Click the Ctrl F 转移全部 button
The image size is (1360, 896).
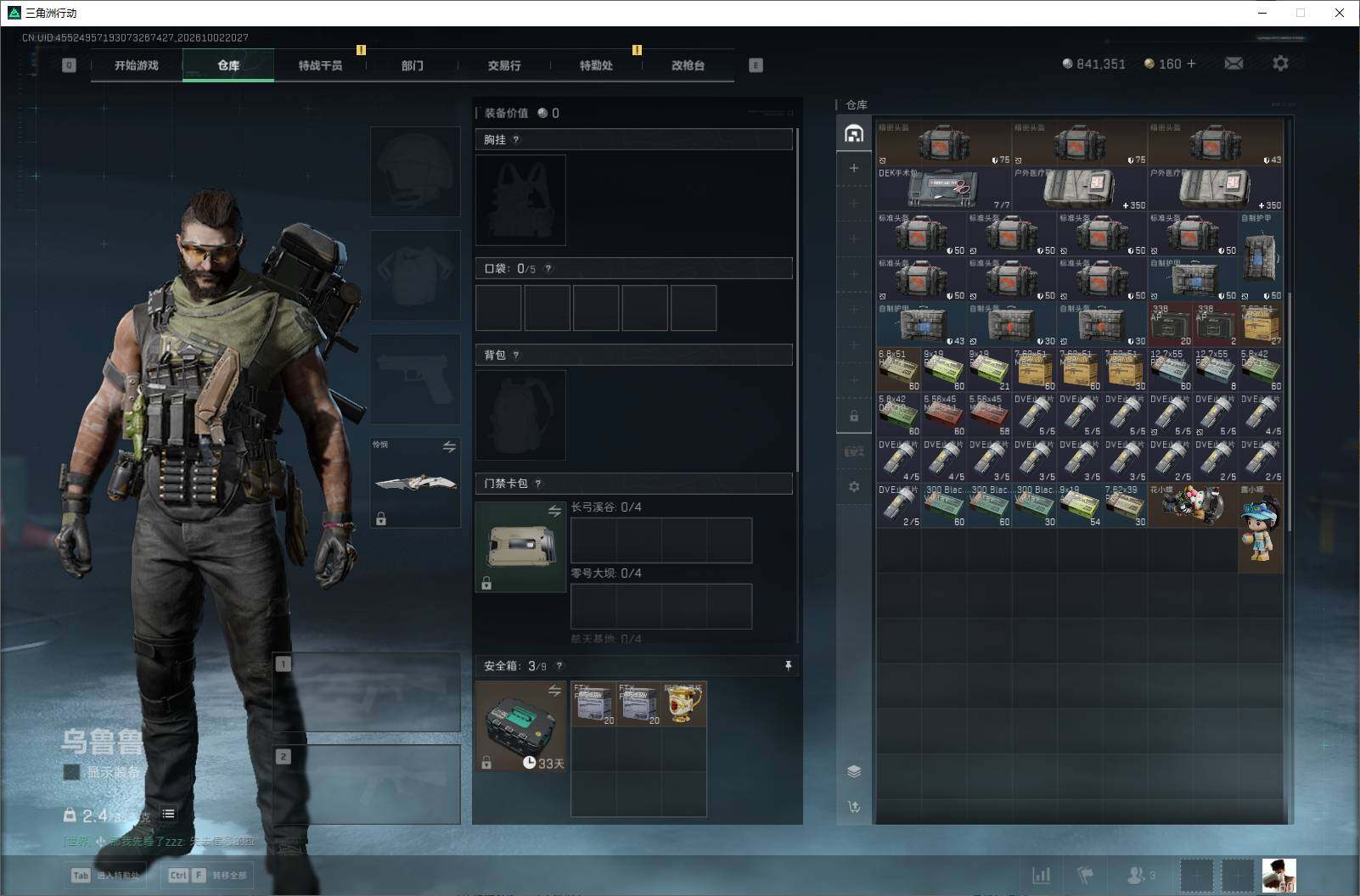(208, 876)
